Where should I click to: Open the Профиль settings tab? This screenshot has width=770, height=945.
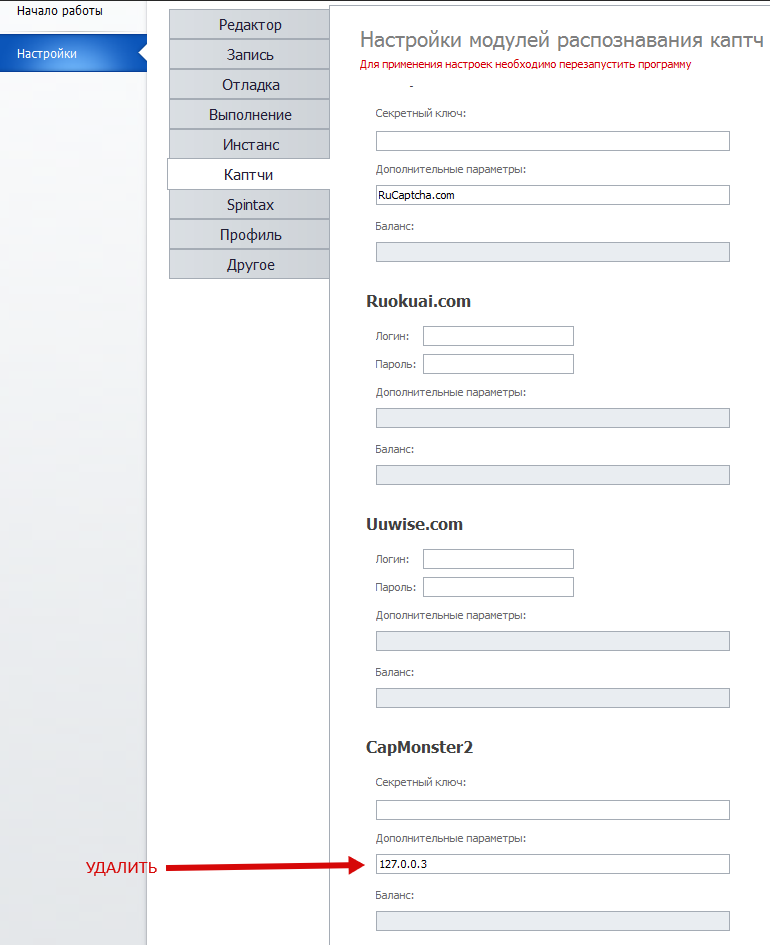click(x=249, y=235)
